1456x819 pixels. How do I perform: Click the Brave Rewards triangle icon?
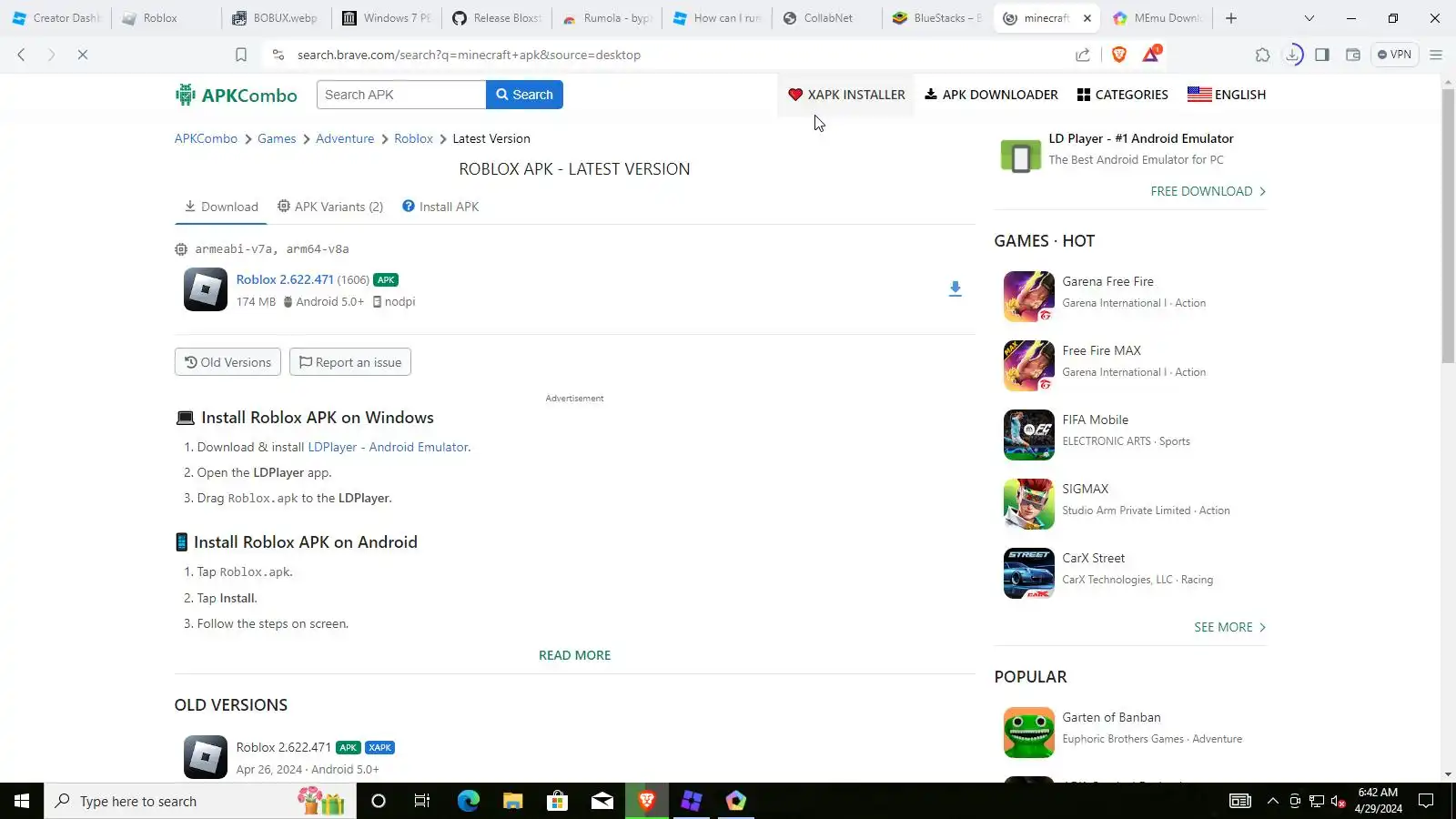(x=1151, y=55)
